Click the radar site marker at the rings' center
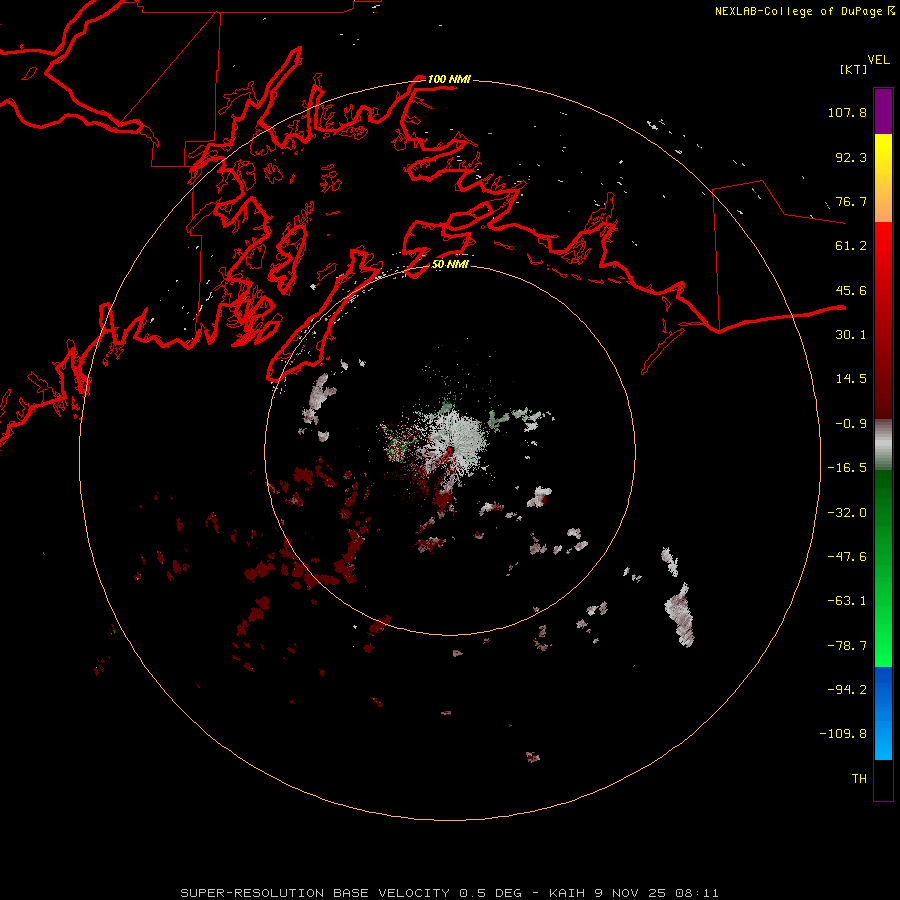The height and width of the screenshot is (900, 900). (448, 454)
